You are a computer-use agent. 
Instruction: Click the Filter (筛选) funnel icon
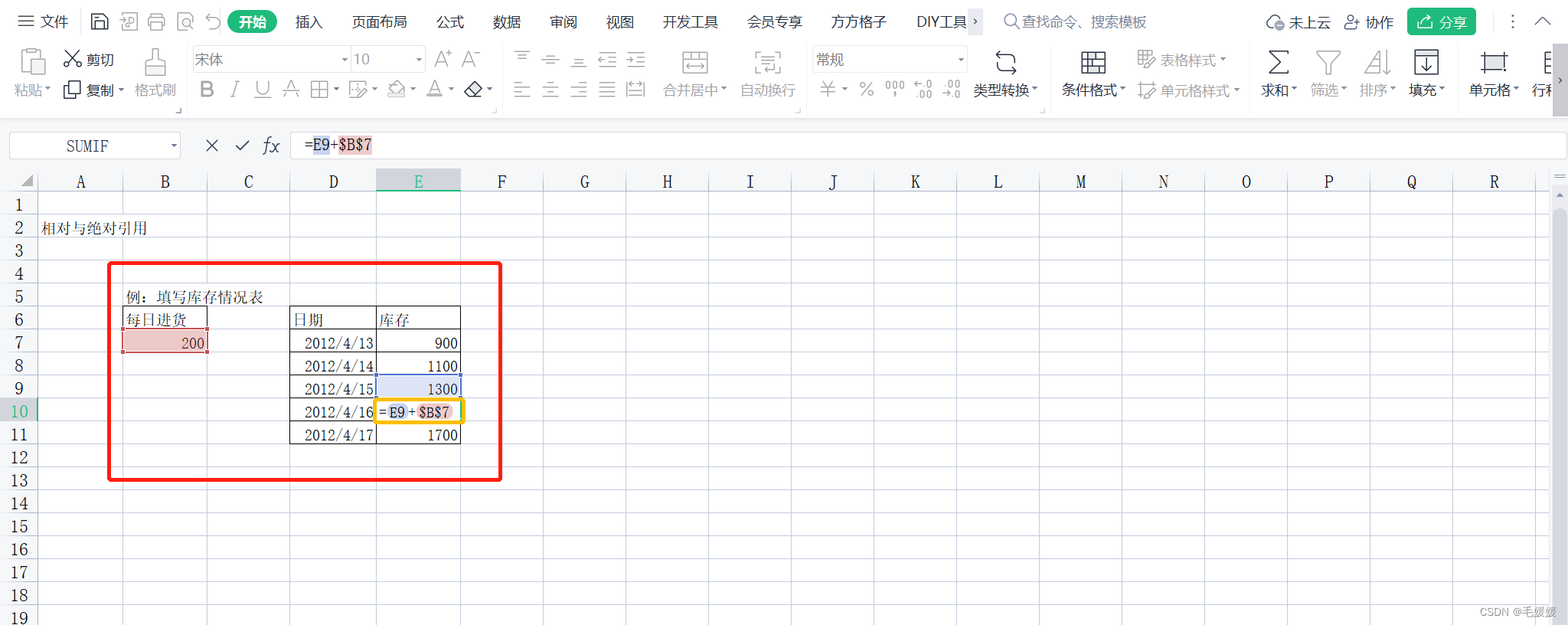point(1328,62)
